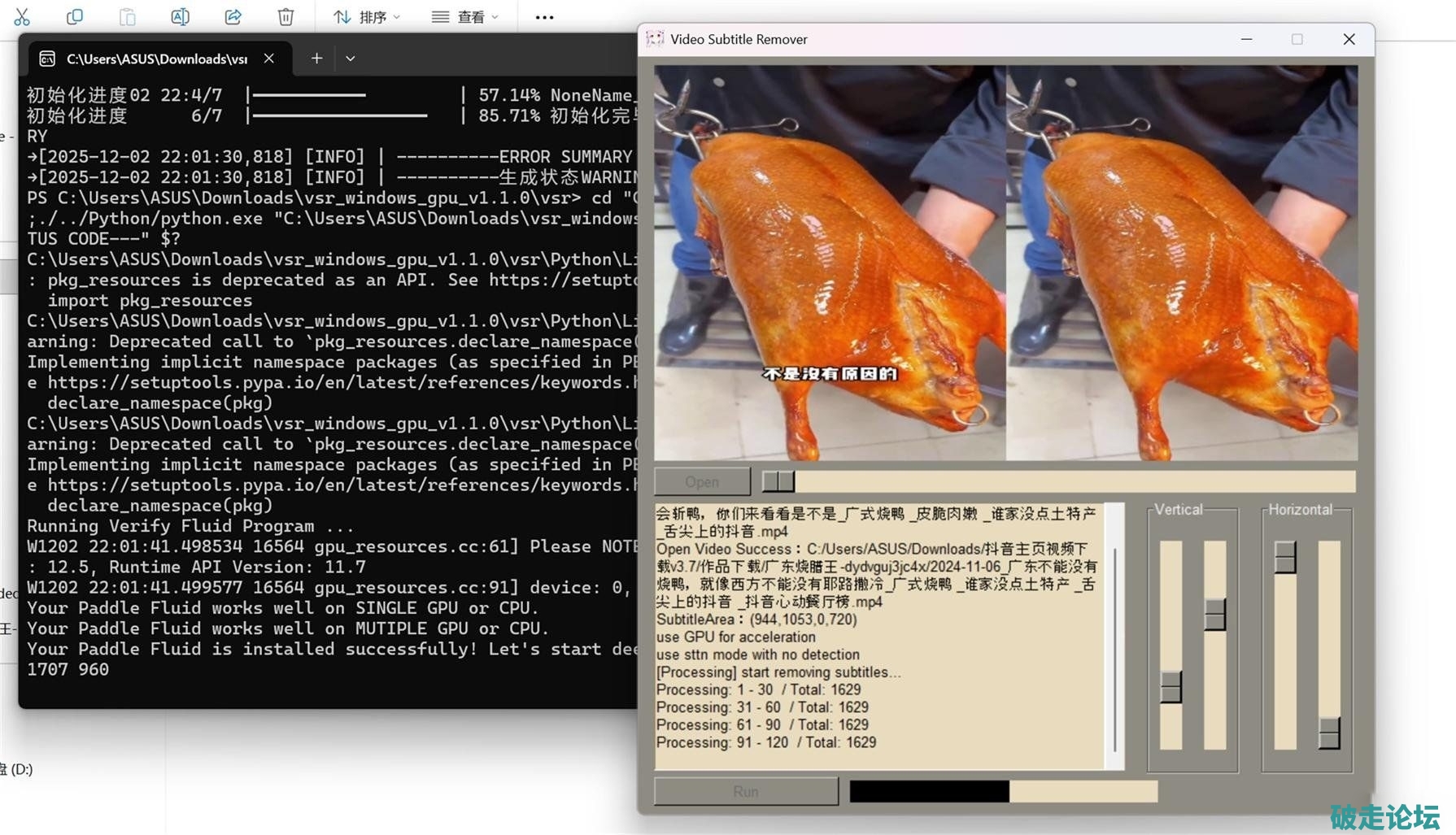Open the three-dot more options menu
Screen dimensions: 1456x835
544,17
